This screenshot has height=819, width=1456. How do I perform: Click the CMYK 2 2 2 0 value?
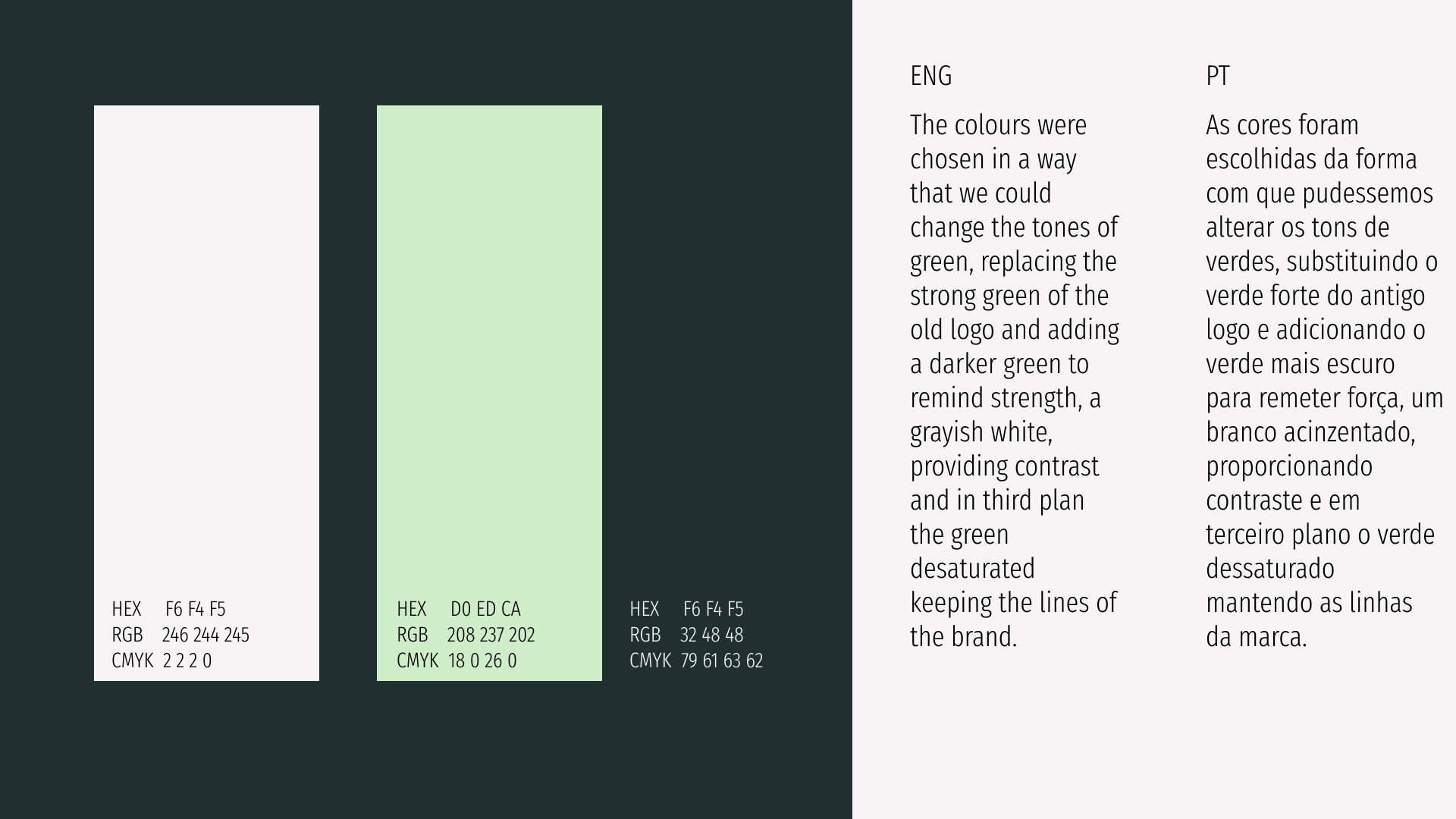pyautogui.click(x=162, y=661)
